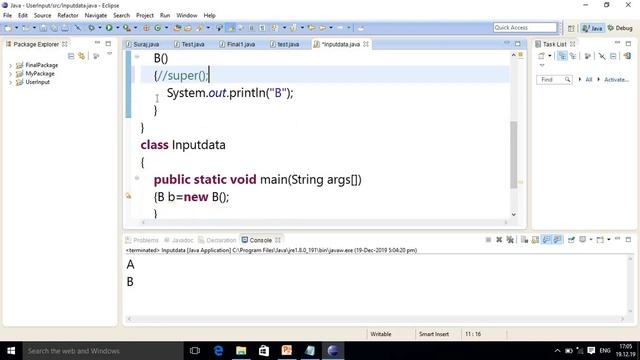Switch to the lowercase test.java tab
The width and height of the screenshot is (640, 360).
click(x=284, y=44)
